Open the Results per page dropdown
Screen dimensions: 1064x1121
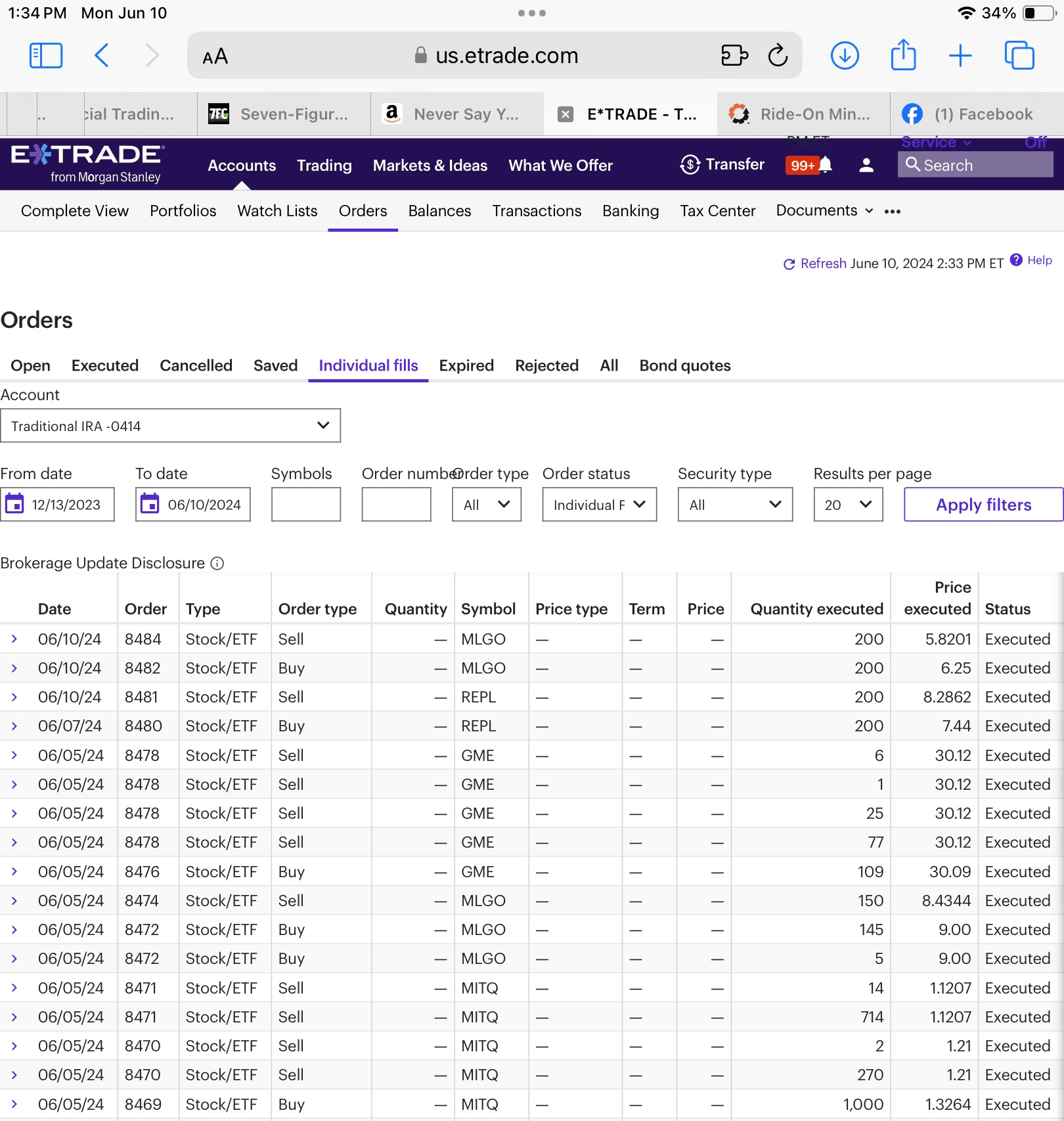(847, 505)
